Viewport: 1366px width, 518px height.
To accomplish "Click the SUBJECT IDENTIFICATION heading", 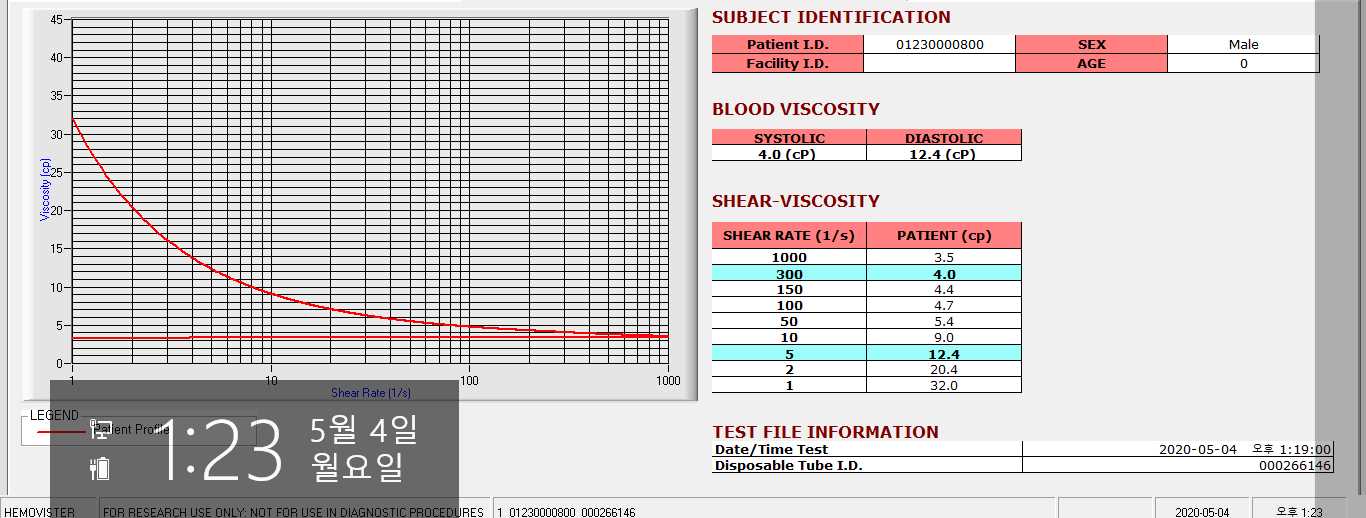I will click(831, 17).
